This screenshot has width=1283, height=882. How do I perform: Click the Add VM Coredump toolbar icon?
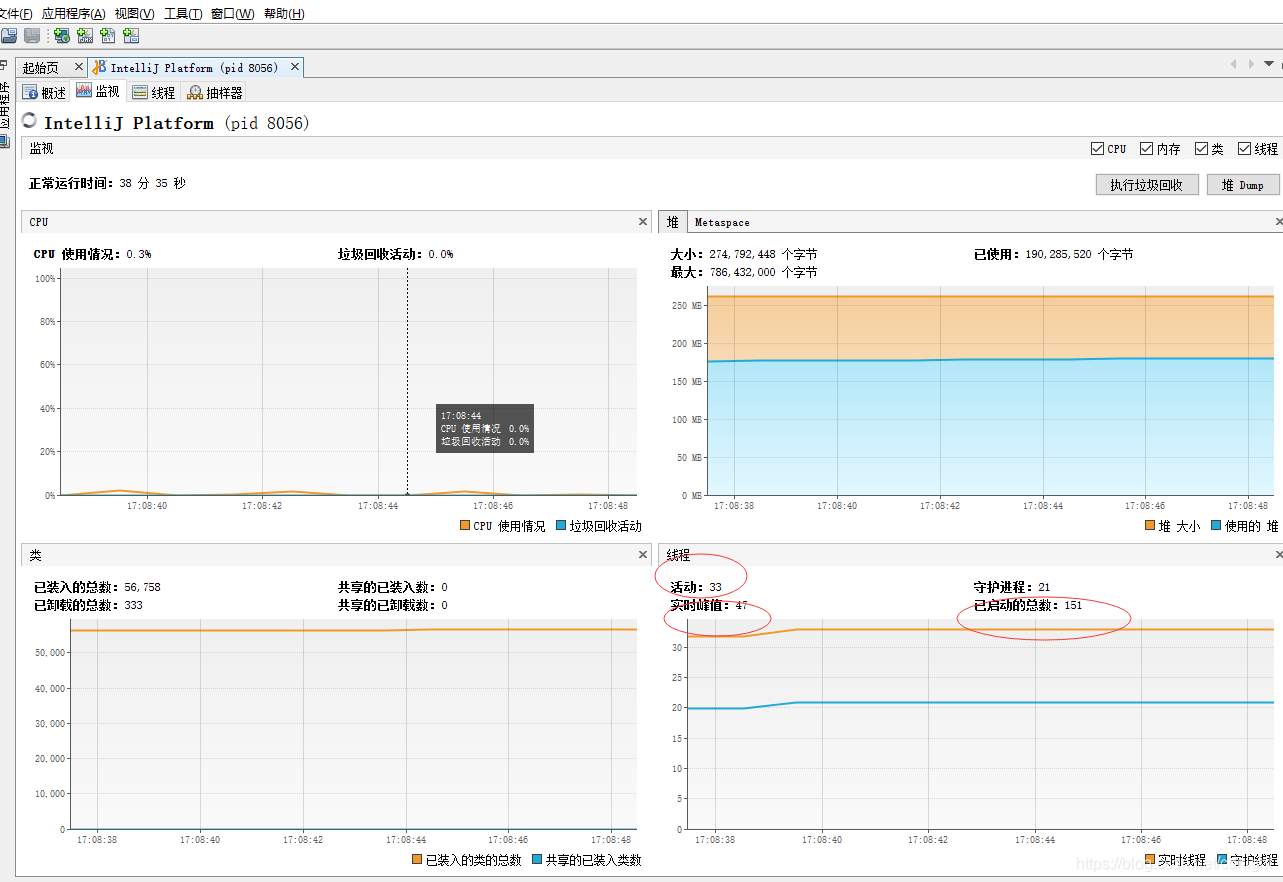(107, 36)
